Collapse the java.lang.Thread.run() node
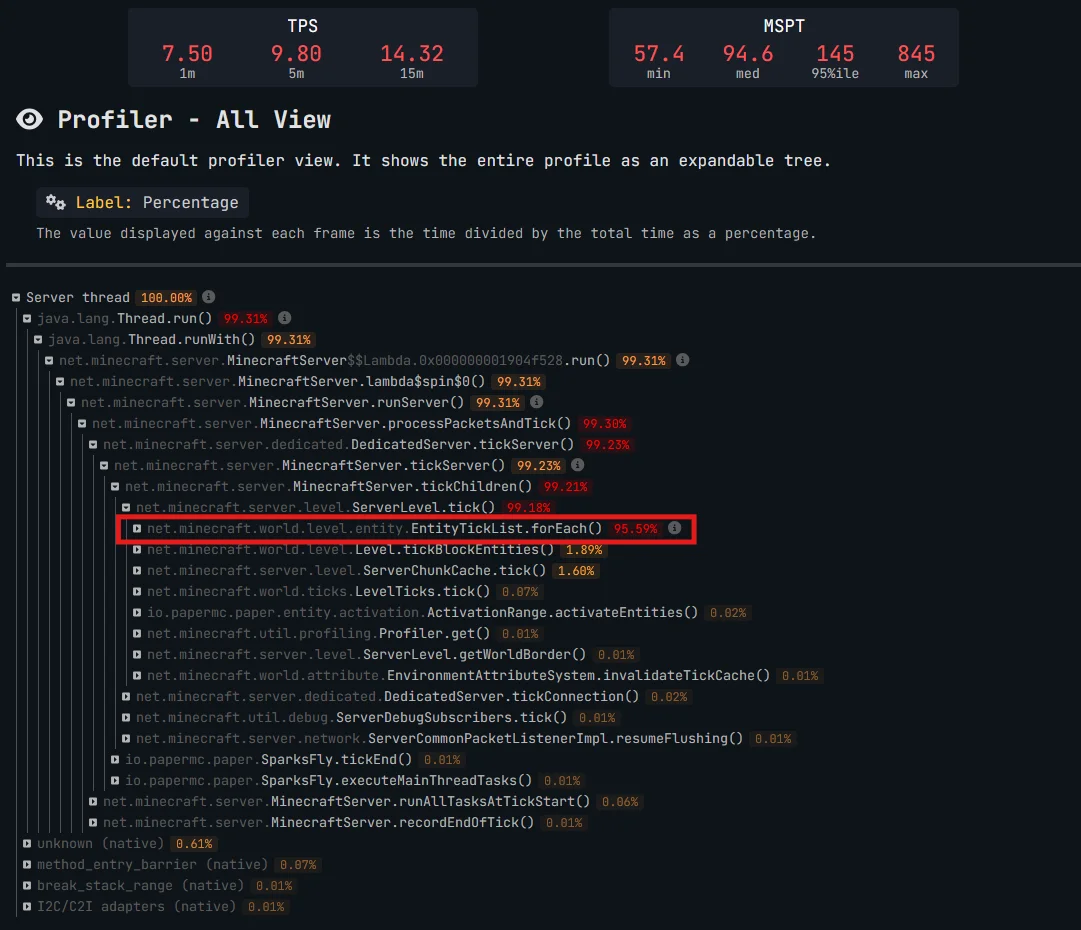Image resolution: width=1081 pixels, height=930 pixels. point(27,319)
